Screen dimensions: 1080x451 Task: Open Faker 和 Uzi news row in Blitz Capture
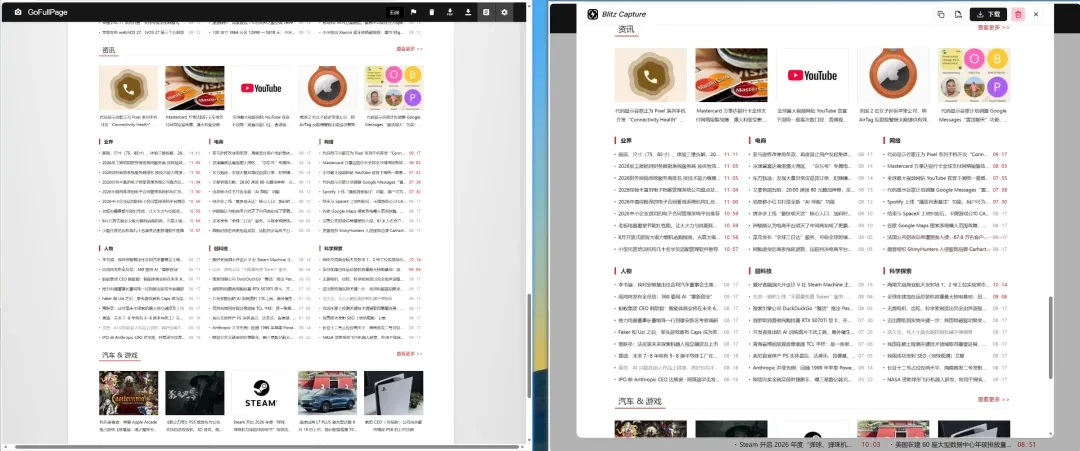click(678, 332)
